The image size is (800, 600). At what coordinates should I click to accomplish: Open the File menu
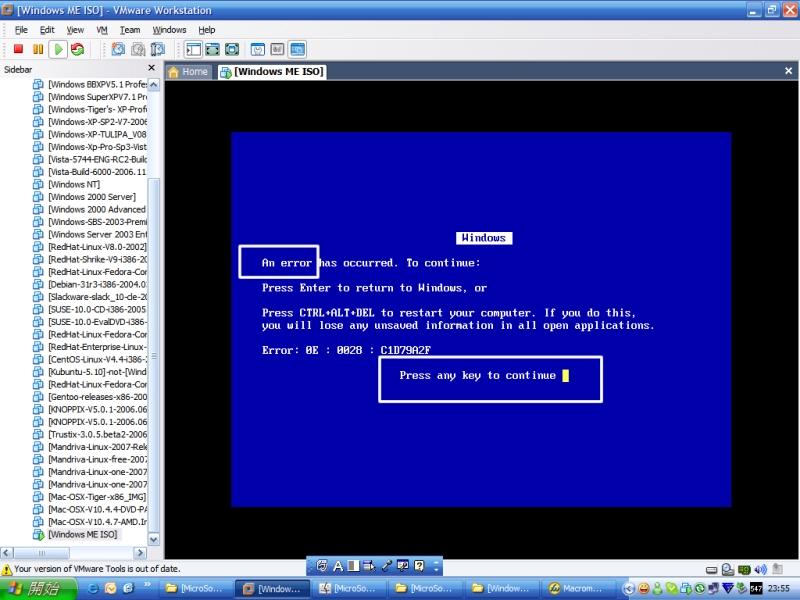point(21,30)
